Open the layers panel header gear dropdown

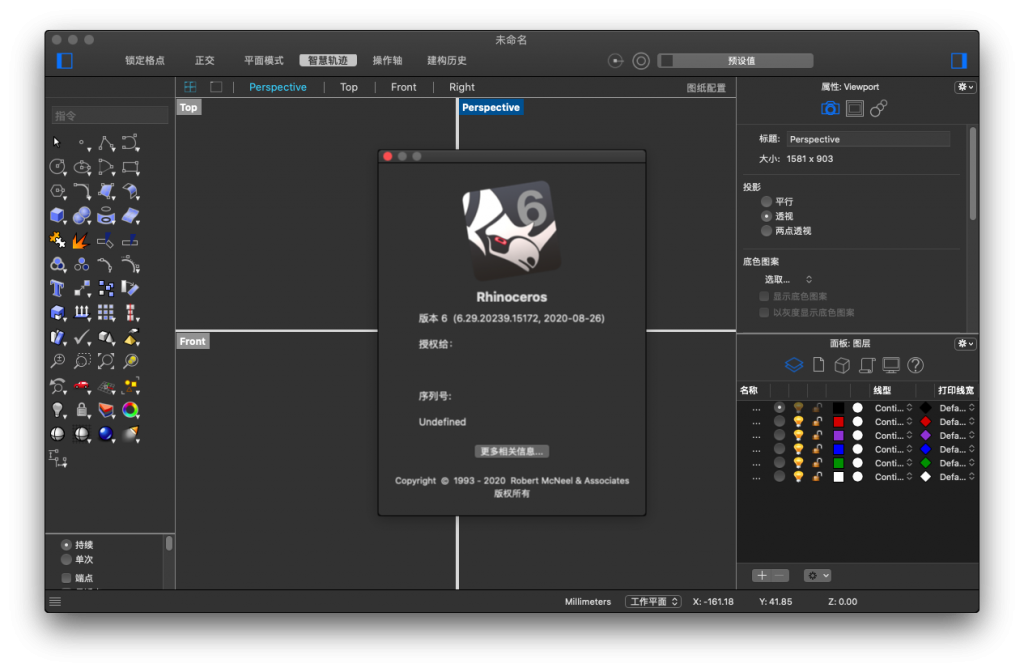pyautogui.click(x=965, y=344)
